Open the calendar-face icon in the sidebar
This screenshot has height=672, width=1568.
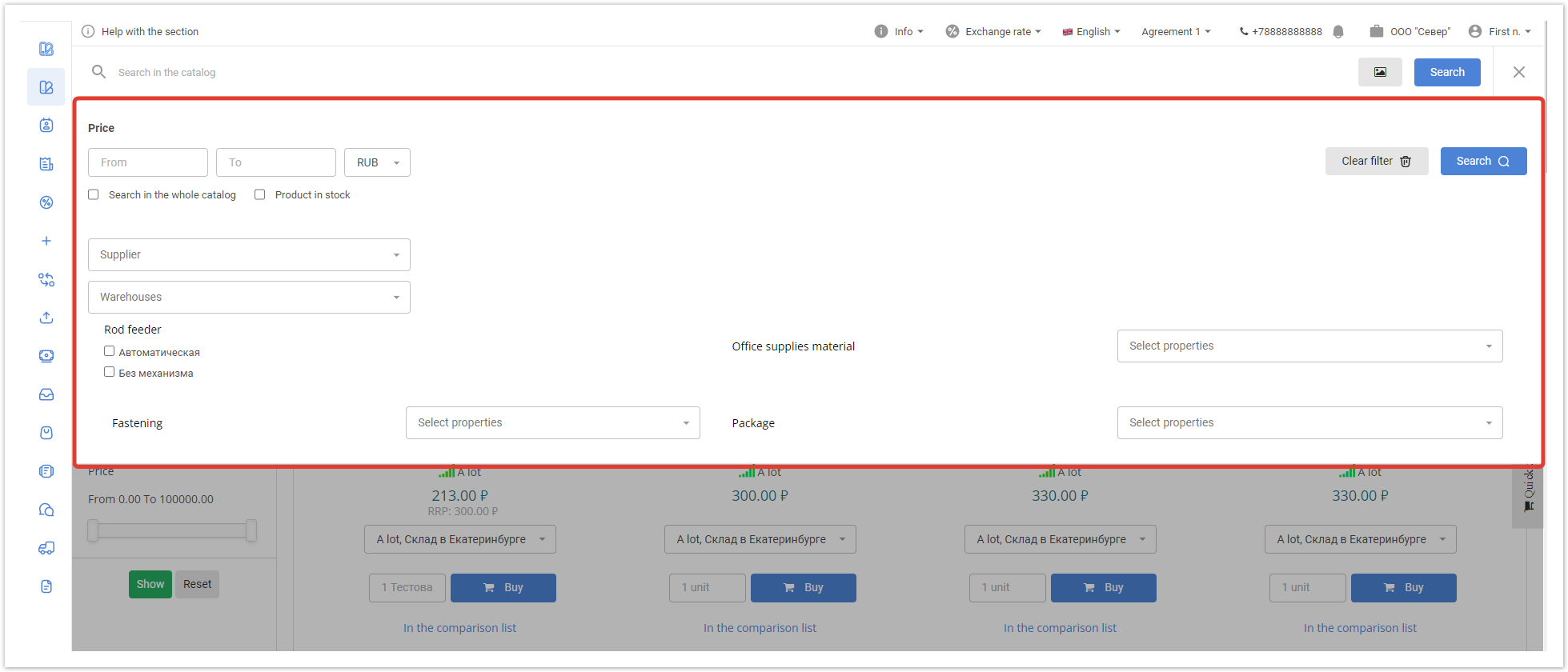pos(46,125)
